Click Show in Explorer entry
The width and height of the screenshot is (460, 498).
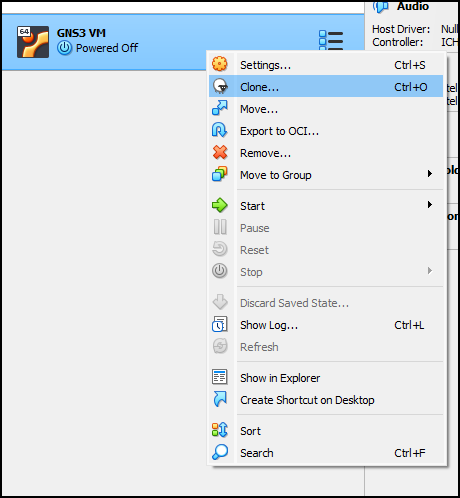(326, 378)
